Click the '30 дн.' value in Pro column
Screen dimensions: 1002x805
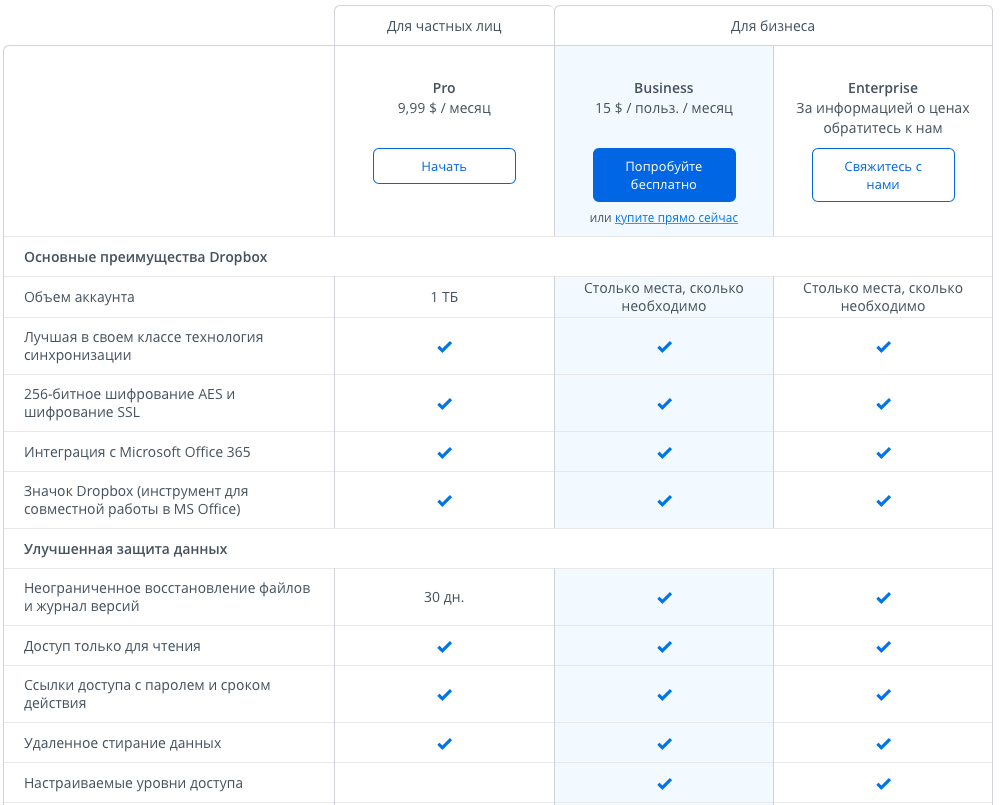[444, 598]
